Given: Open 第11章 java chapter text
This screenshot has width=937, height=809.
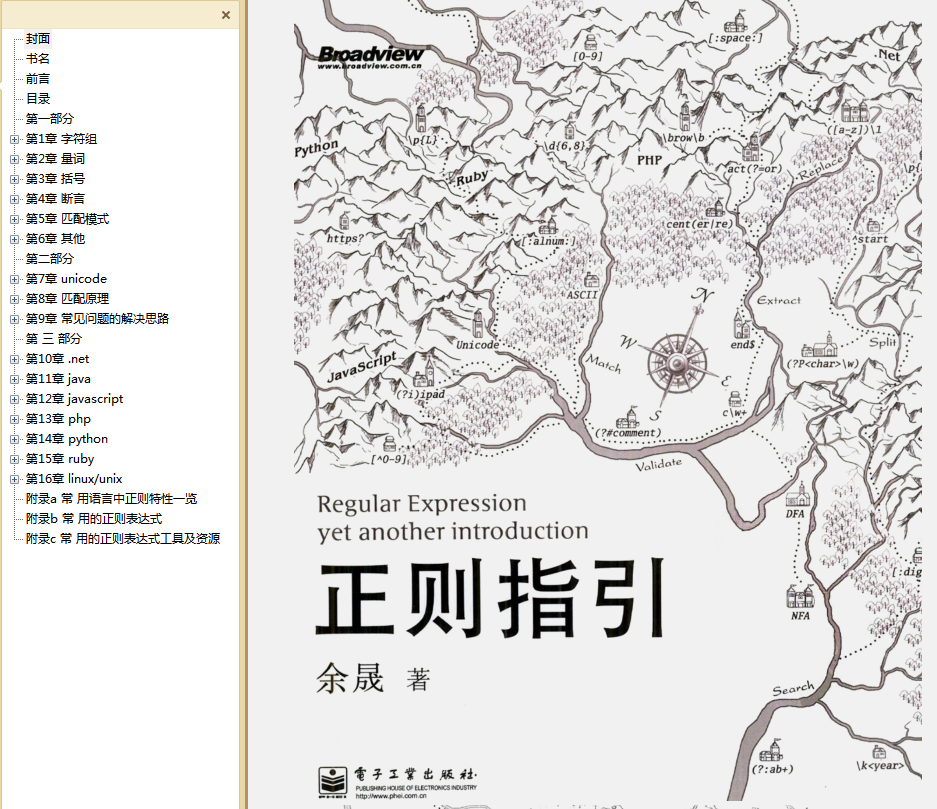Looking at the screenshot, I should (x=58, y=379).
